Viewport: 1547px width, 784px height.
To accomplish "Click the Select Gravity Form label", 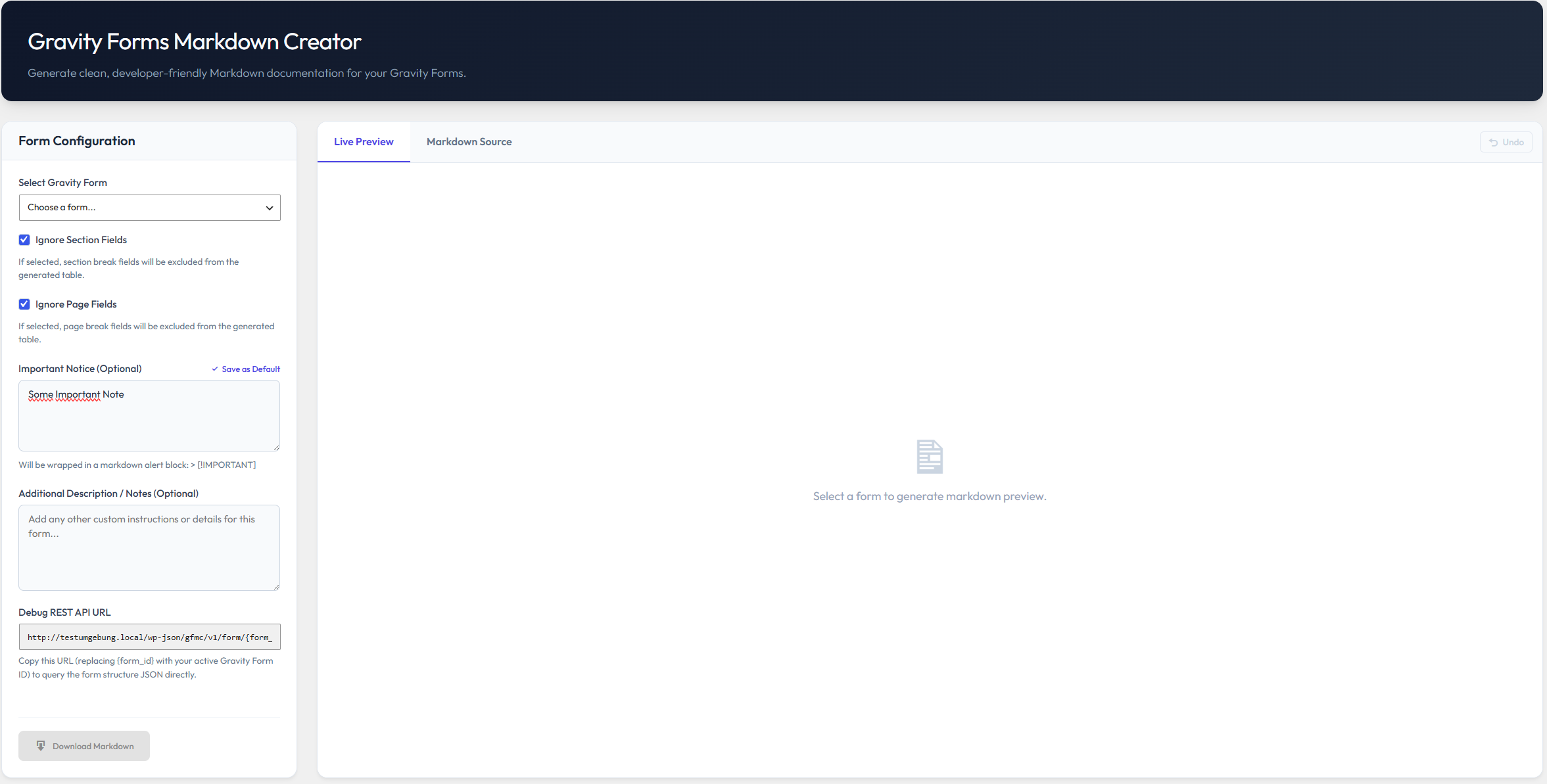I will click(62, 183).
